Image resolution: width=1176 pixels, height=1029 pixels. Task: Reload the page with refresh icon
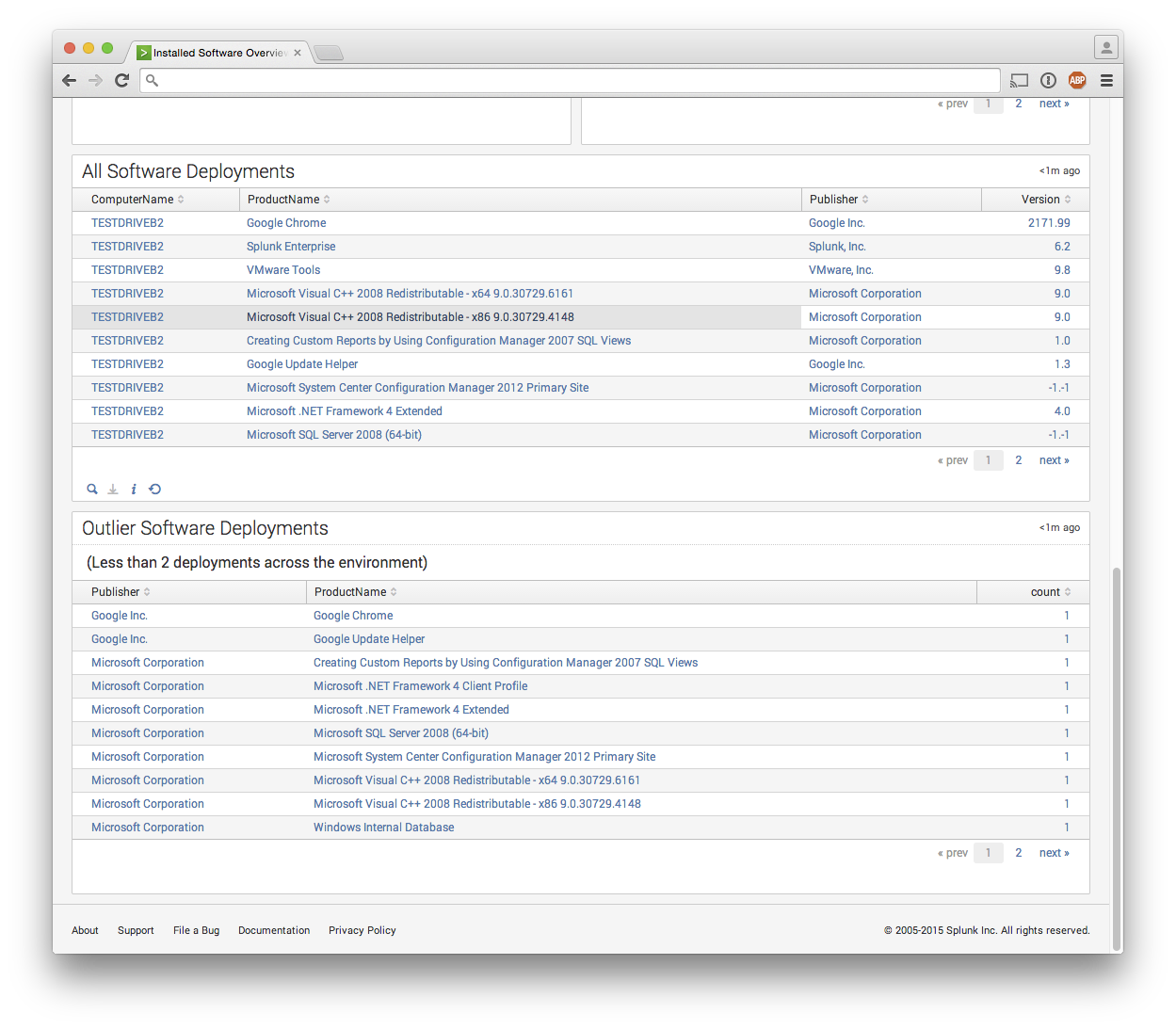pos(121,81)
